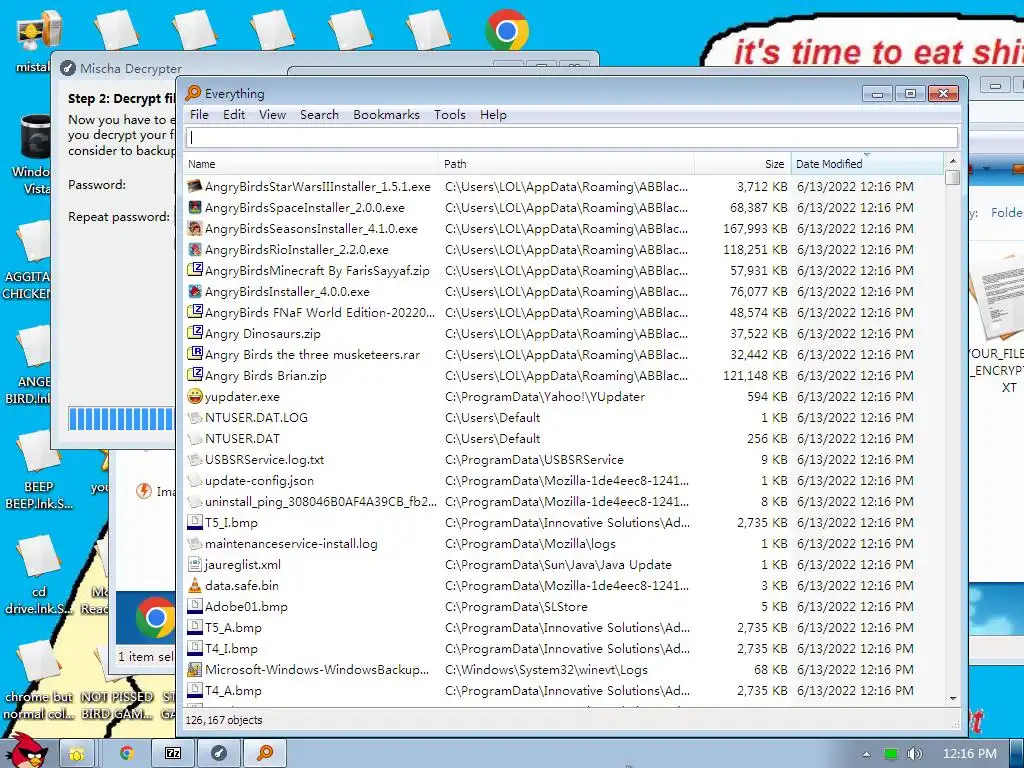Click the AngryBirdsSeasonsInstaller_4.1.0.exe icon
Viewport: 1024px width, 768px height.
pyautogui.click(x=195, y=229)
